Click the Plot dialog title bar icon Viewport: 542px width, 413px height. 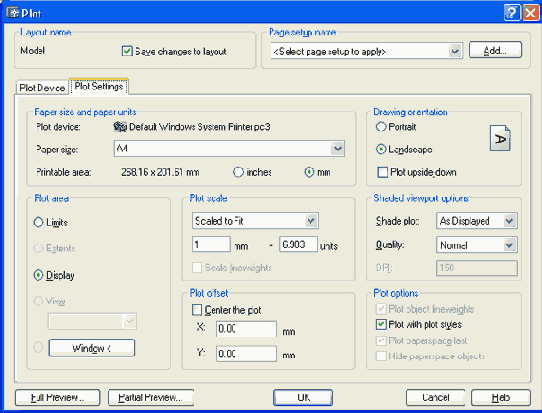point(13,13)
